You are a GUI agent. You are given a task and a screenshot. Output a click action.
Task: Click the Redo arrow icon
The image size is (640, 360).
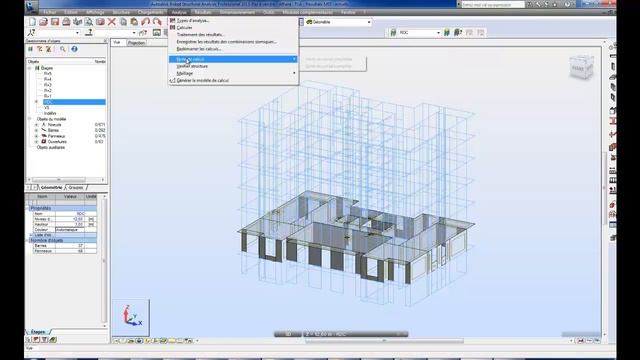[x=157, y=22]
